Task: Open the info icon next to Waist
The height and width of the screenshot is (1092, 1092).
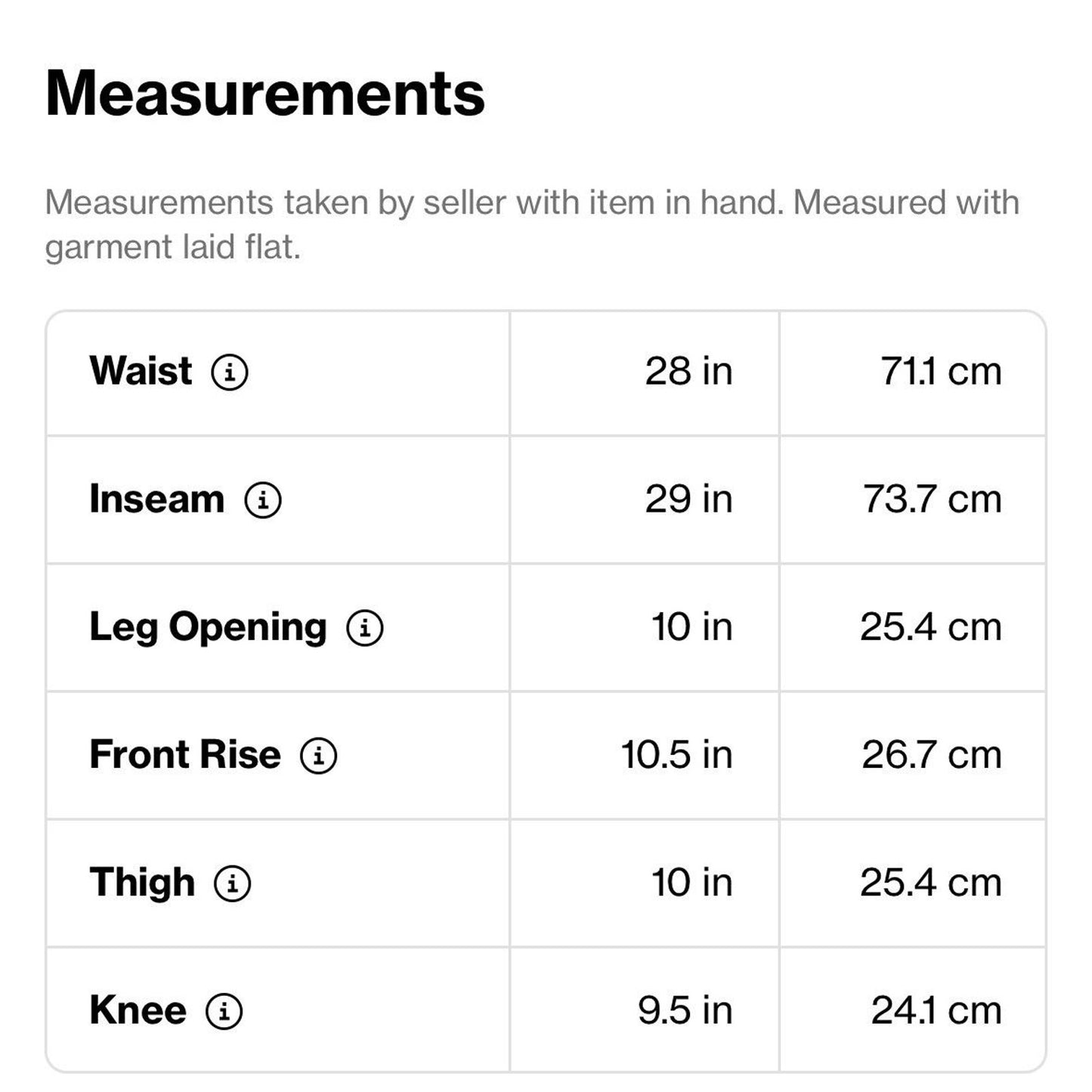Action: click(230, 372)
